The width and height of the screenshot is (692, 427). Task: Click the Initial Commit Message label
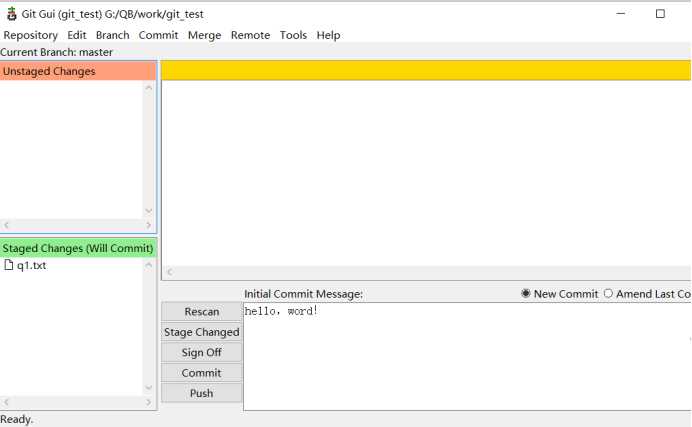(x=304, y=294)
